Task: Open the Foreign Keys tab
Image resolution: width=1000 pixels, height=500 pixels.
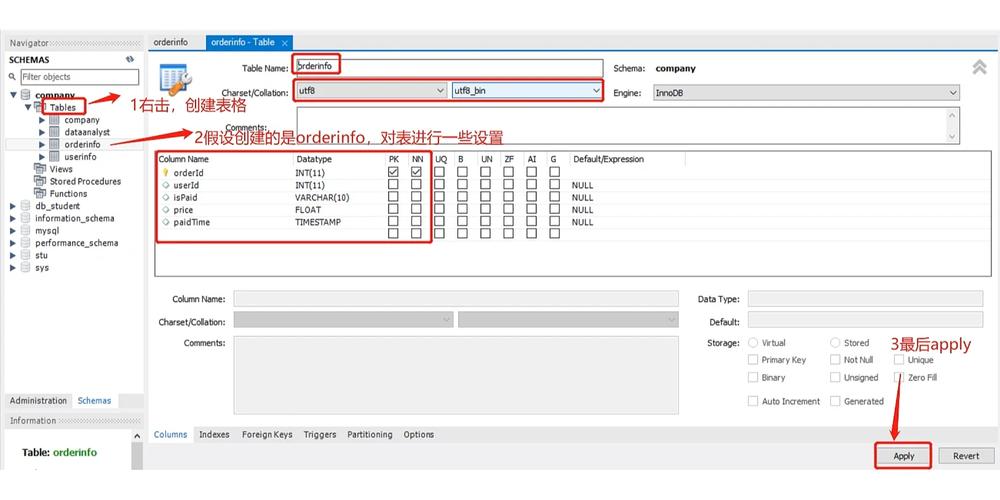Action: point(267,435)
